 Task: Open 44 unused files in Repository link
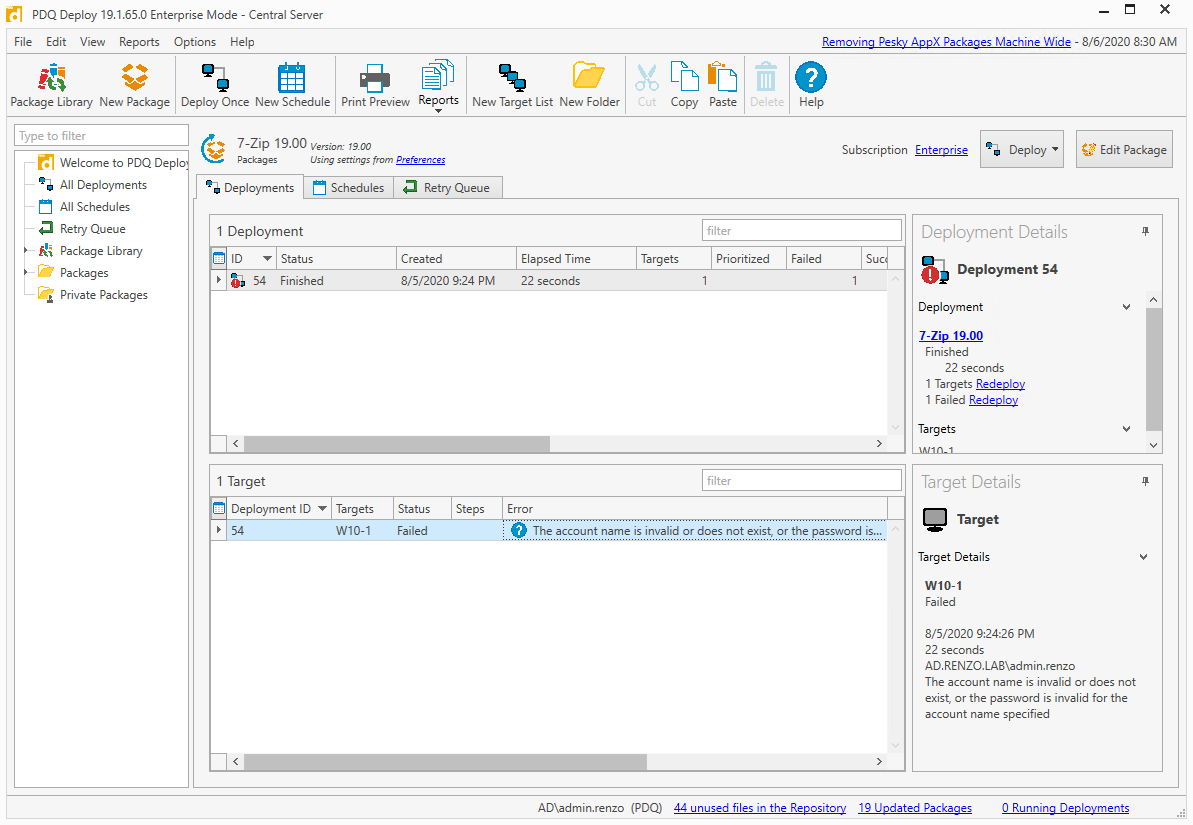point(759,807)
